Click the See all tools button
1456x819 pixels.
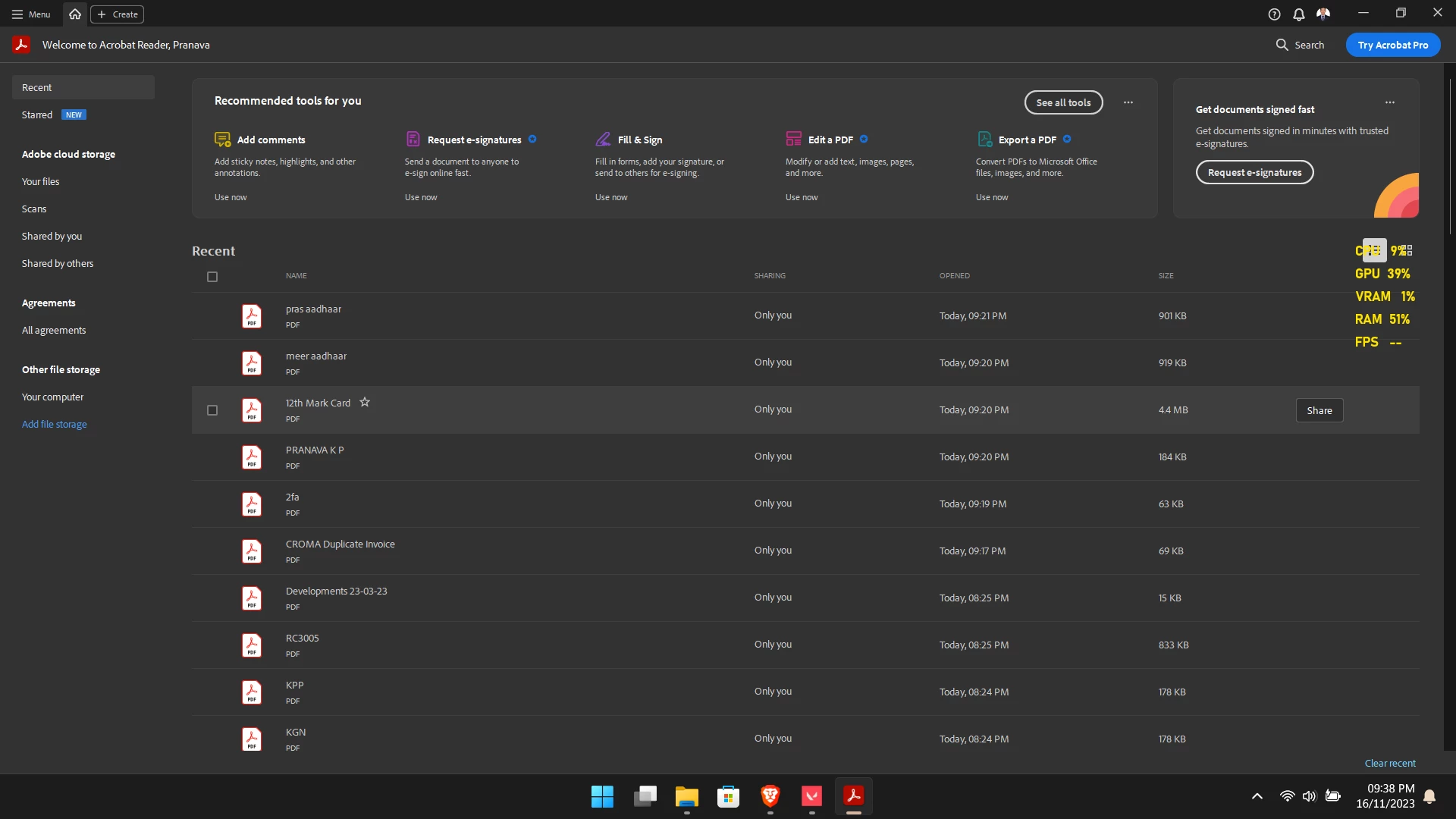click(x=1063, y=102)
